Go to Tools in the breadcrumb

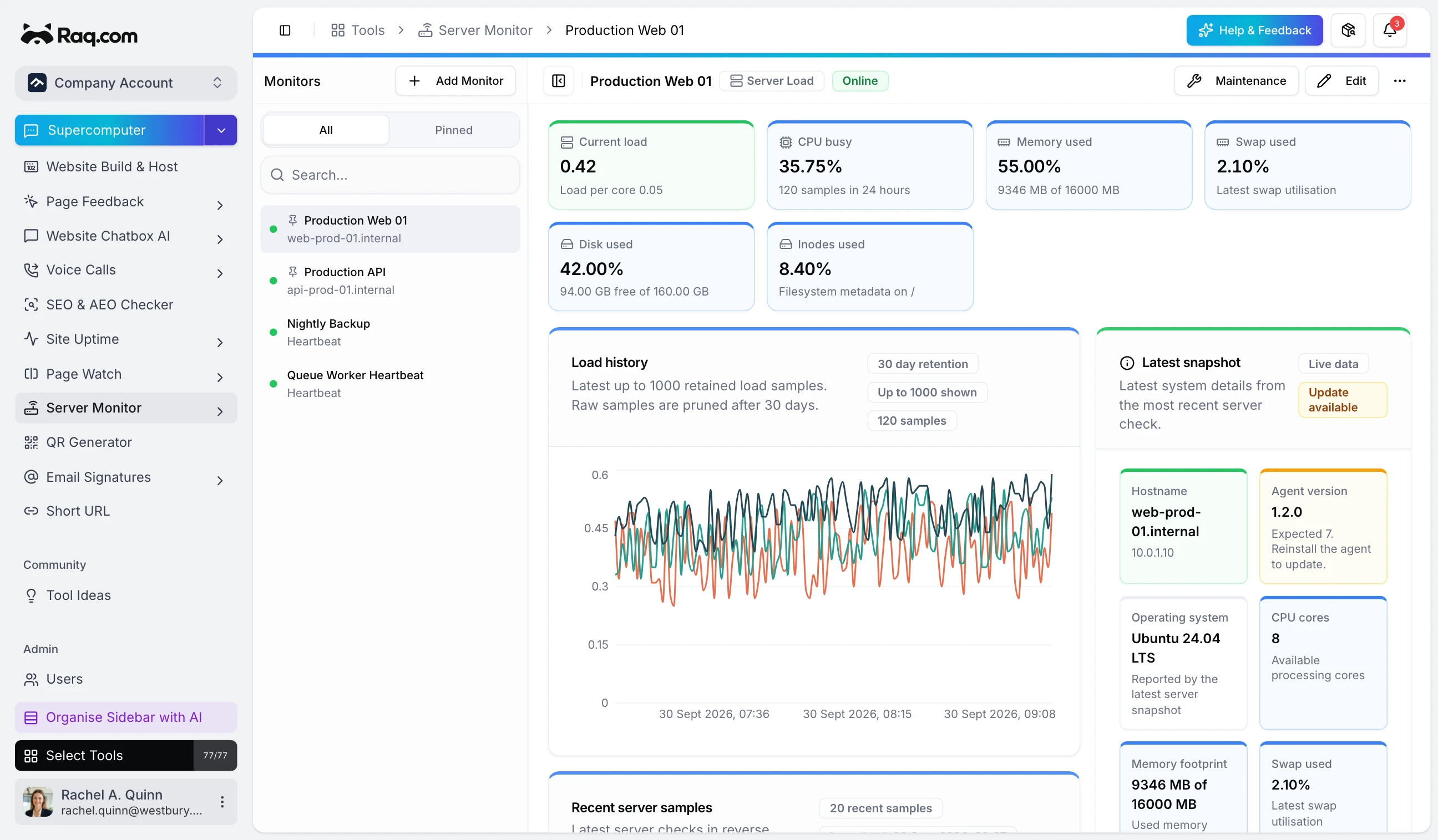358,30
